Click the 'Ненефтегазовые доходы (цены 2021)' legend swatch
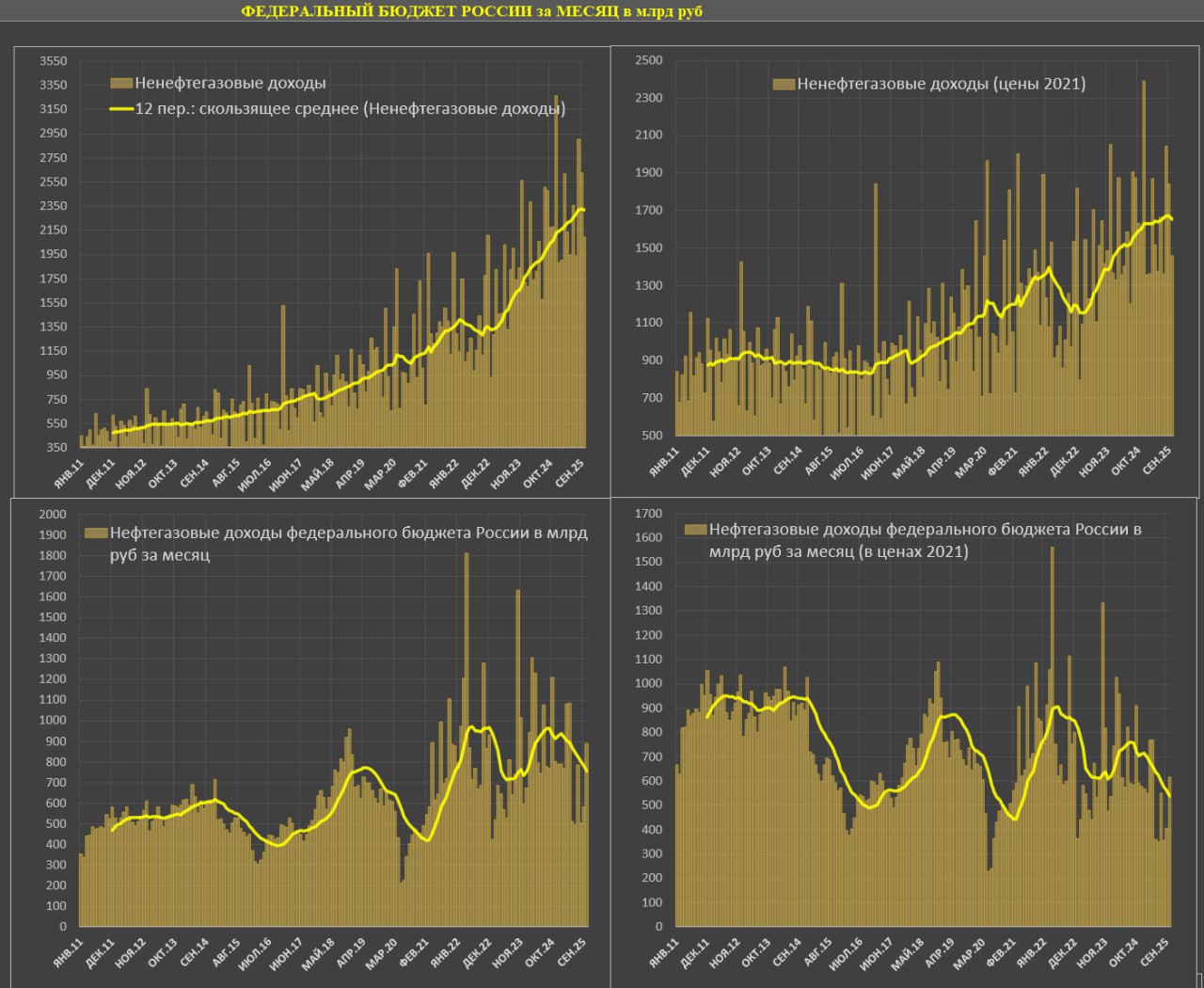 784,84
